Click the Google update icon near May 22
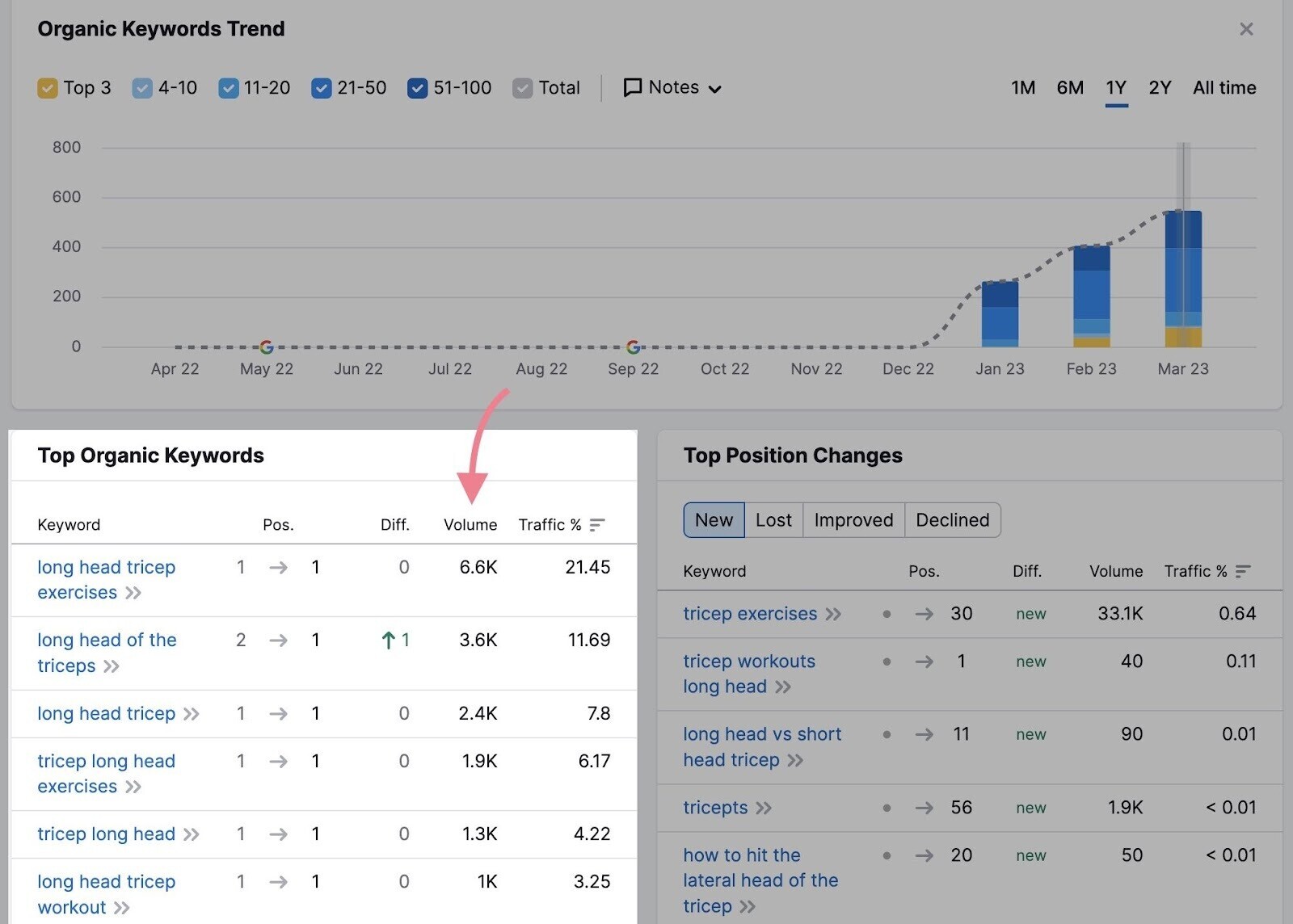 pyautogui.click(x=266, y=346)
